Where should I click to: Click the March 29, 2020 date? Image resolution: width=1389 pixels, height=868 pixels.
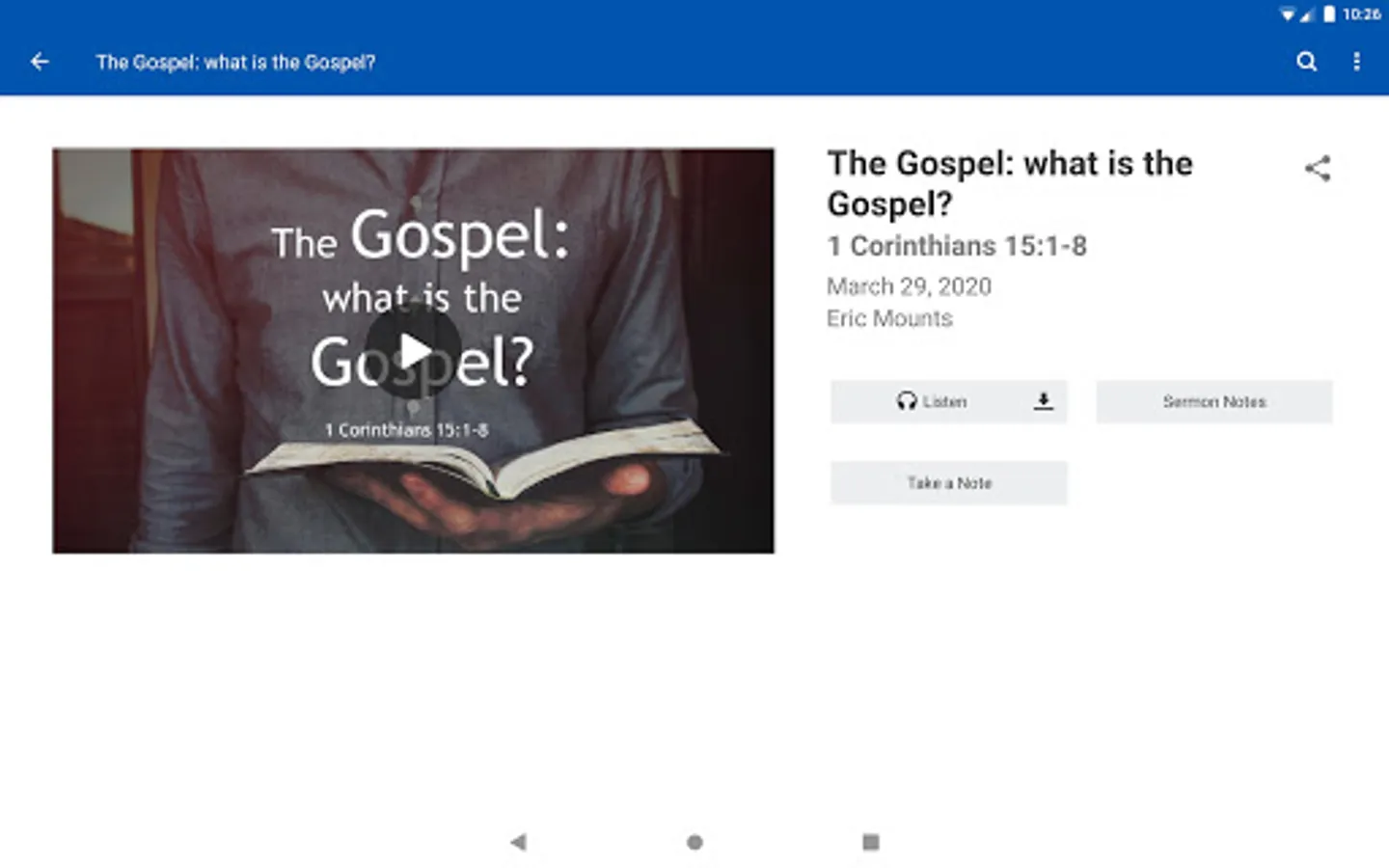tap(909, 286)
